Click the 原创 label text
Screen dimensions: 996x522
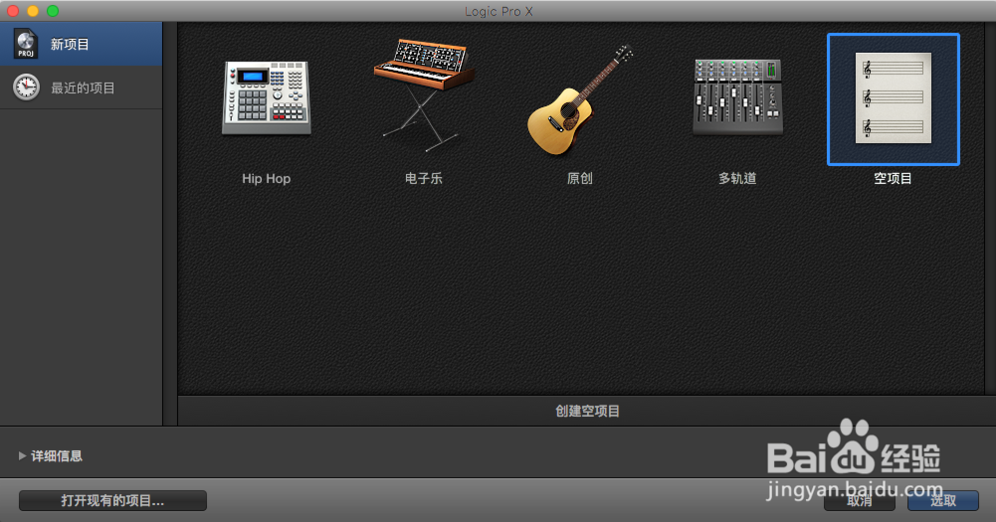[x=579, y=178]
